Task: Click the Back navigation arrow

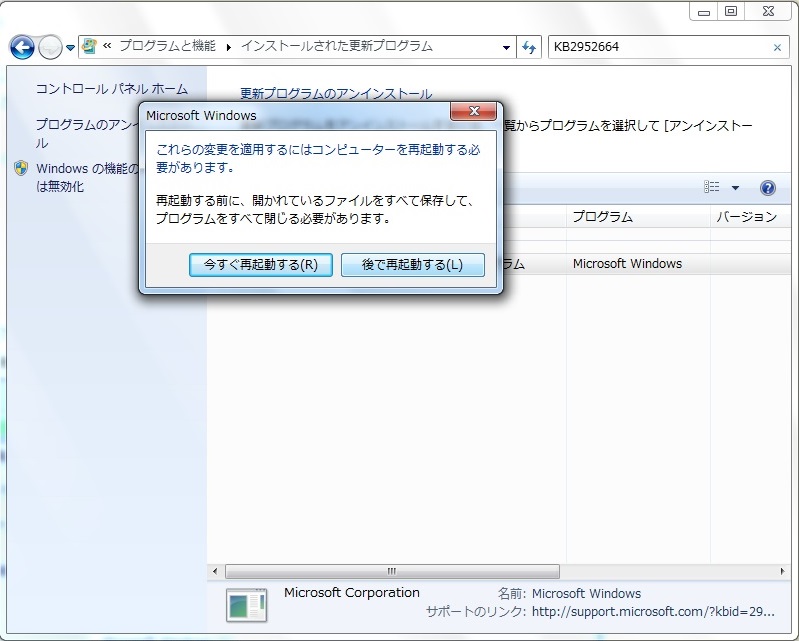Action: pos(22,47)
